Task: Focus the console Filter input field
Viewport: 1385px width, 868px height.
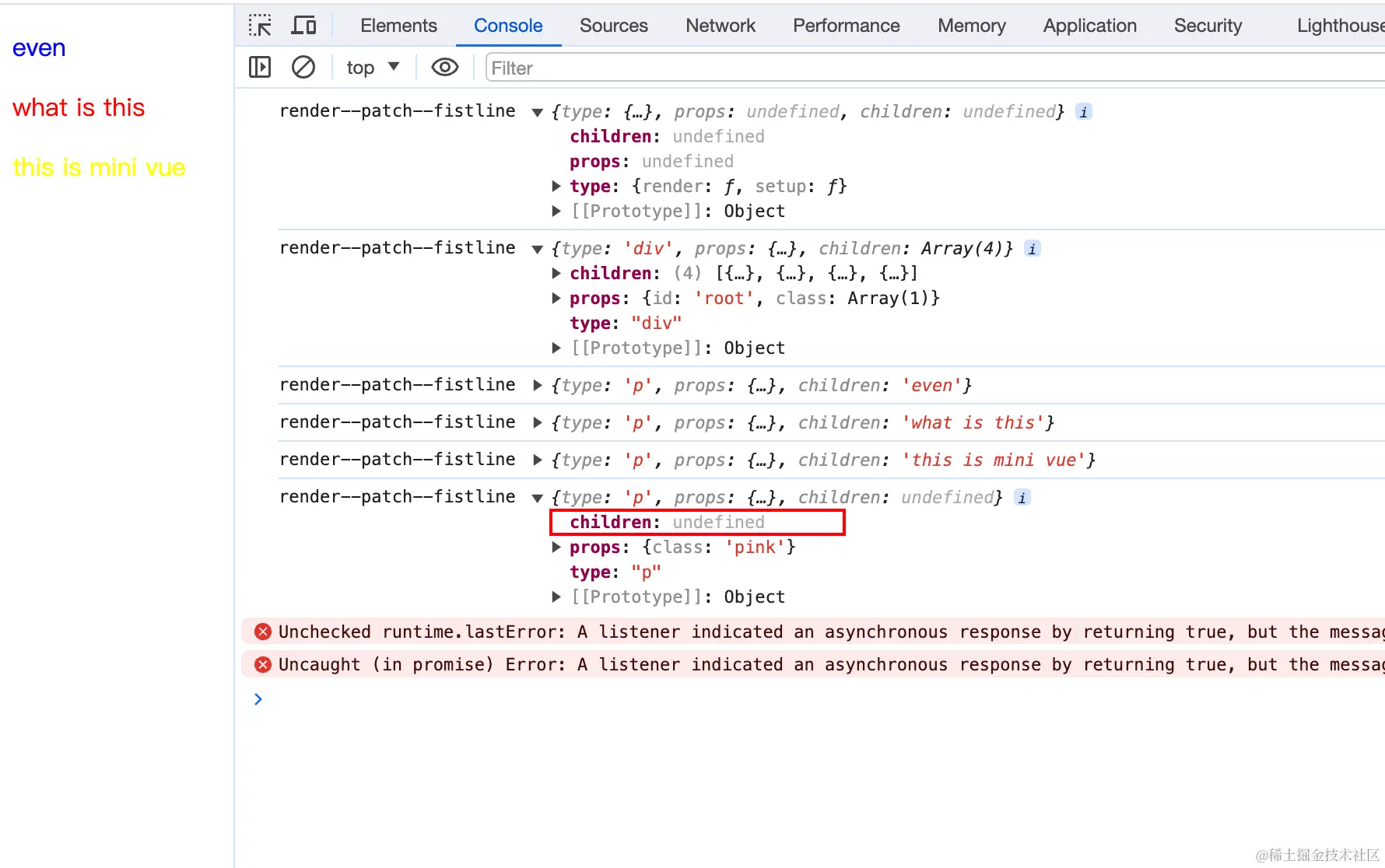Action: click(935, 68)
